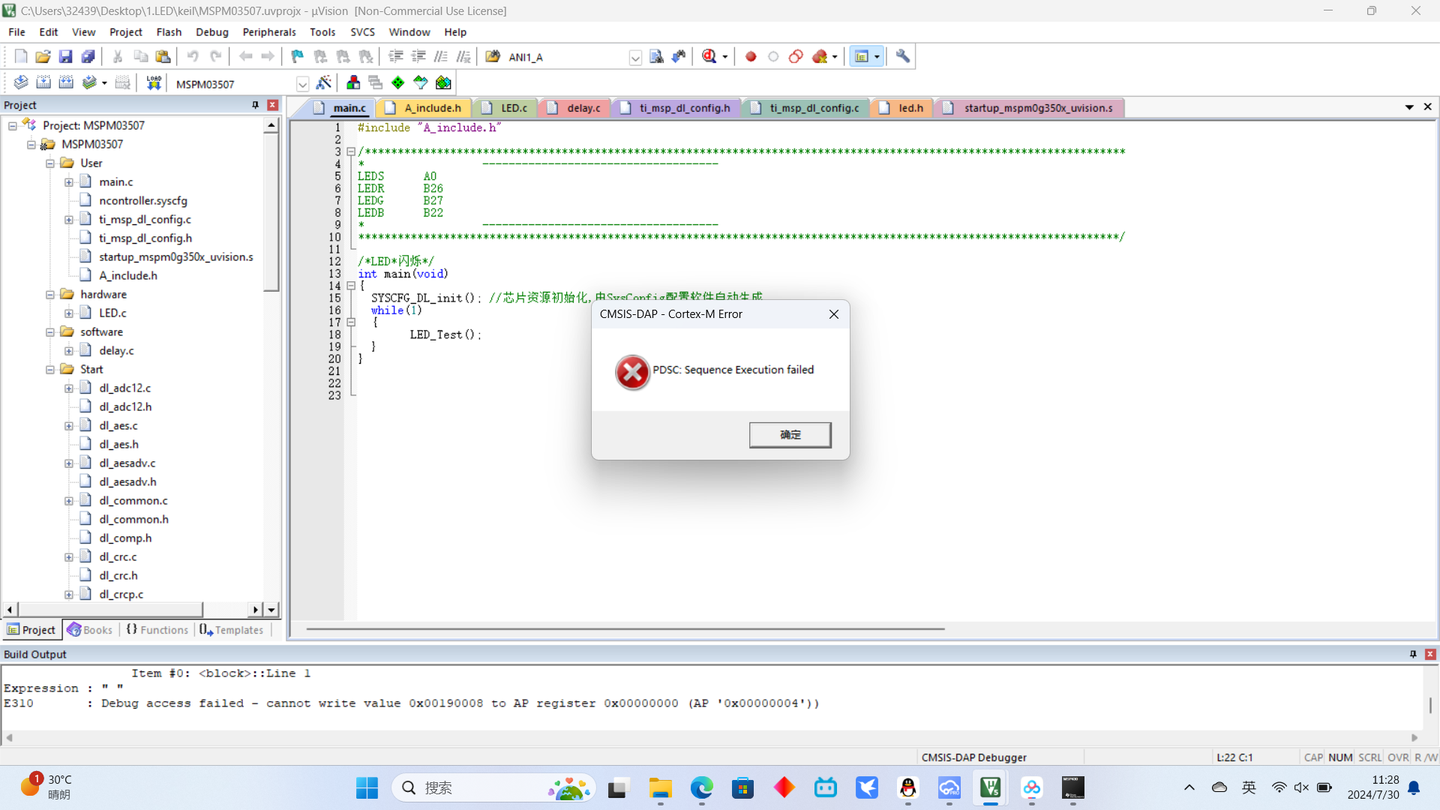This screenshot has height=810, width=1440.
Task: Open Options for Target magic wand icon
Action: pyautogui.click(x=324, y=84)
